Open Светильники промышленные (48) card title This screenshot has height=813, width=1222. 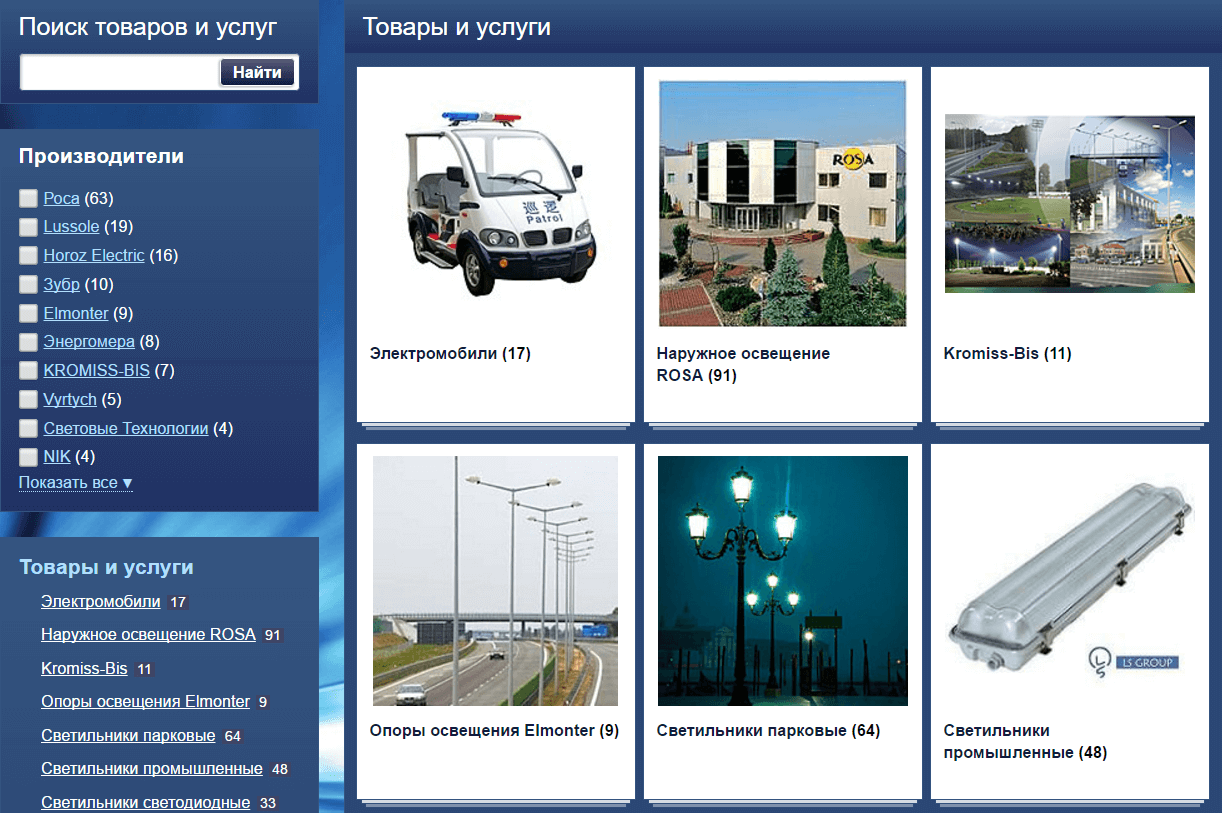(1025, 741)
